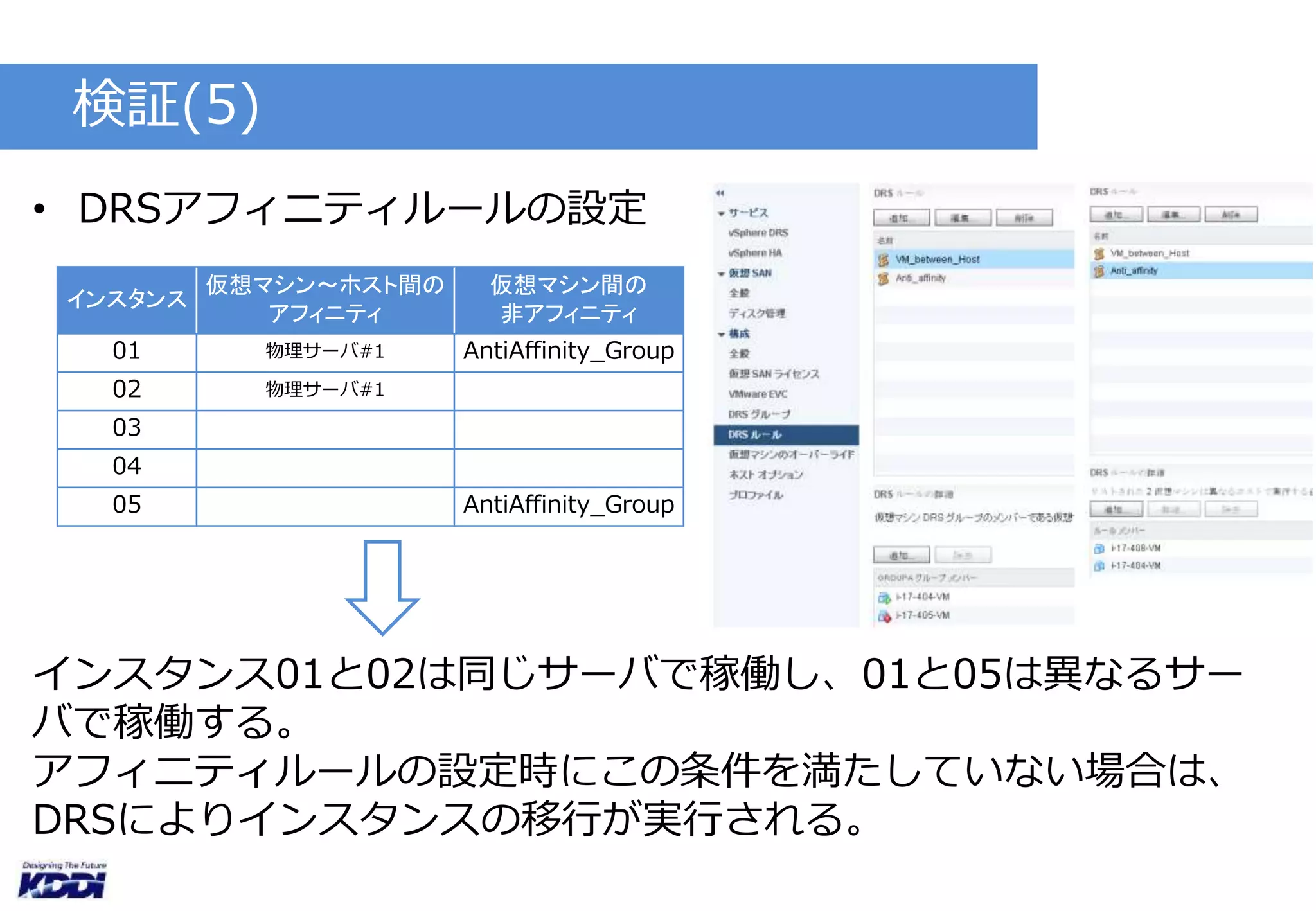Collapse the sidebar with the double-arrow icon
1316x911 pixels.
click(720, 193)
